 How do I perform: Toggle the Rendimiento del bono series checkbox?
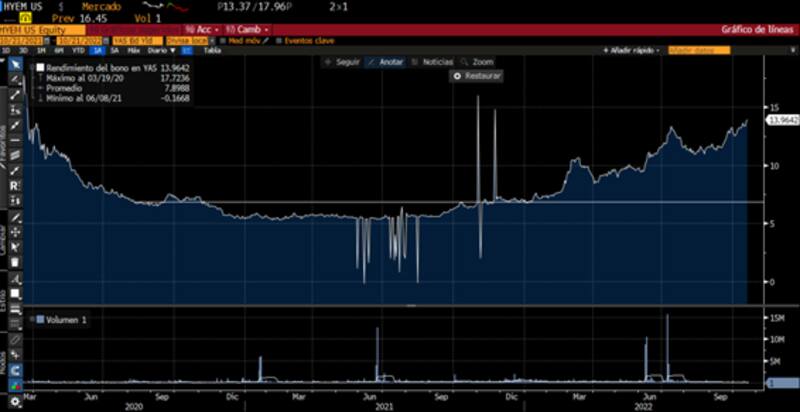click(40, 68)
